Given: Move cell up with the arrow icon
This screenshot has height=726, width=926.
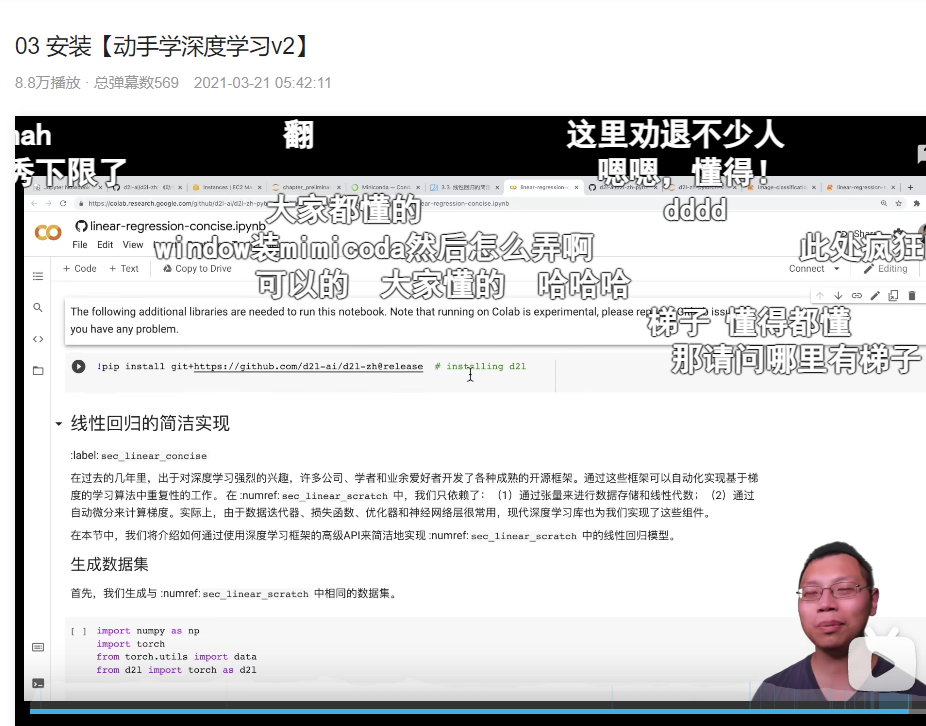Looking at the screenshot, I should 820,295.
